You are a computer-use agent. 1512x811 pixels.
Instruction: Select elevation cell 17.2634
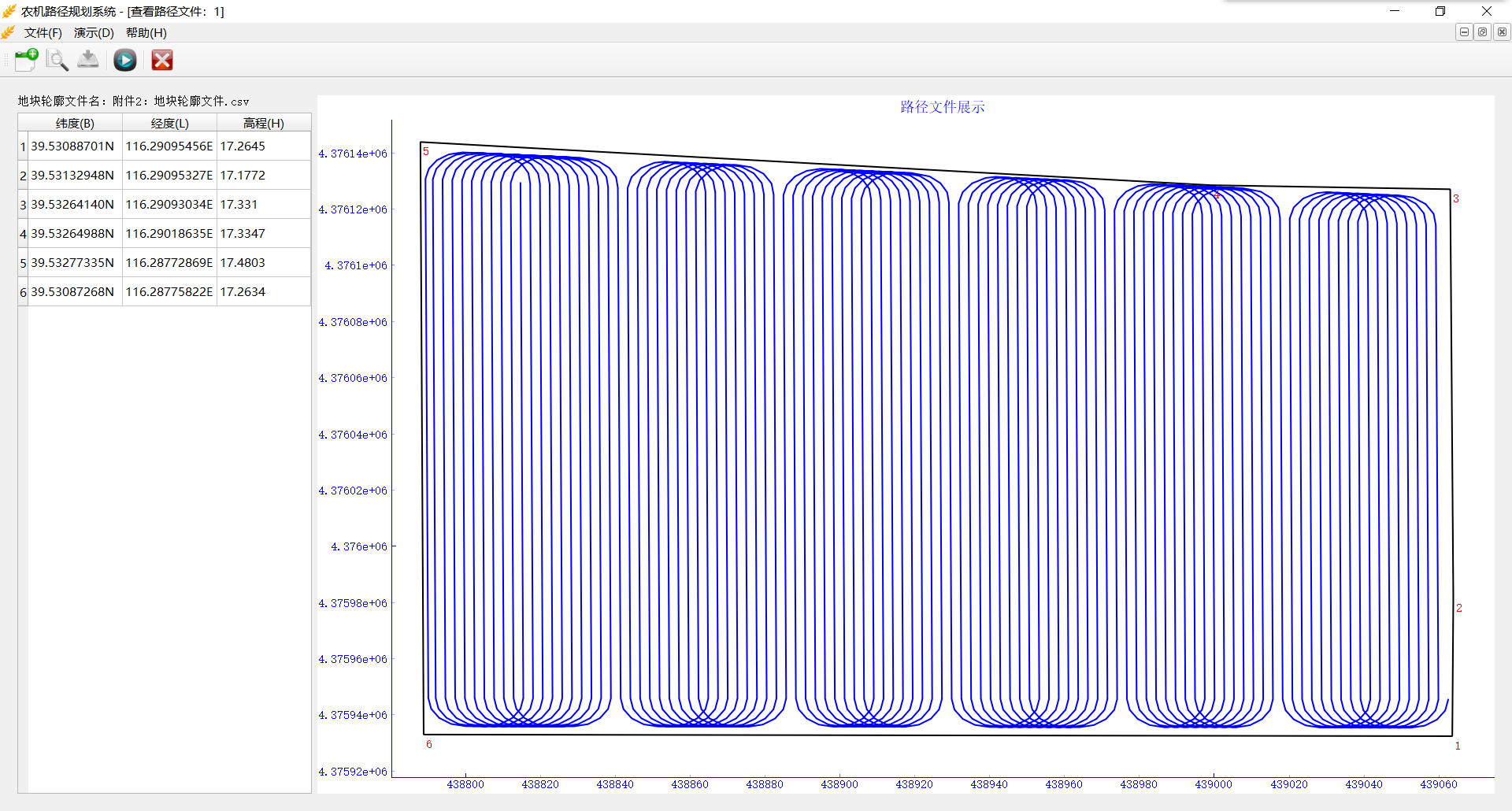264,292
